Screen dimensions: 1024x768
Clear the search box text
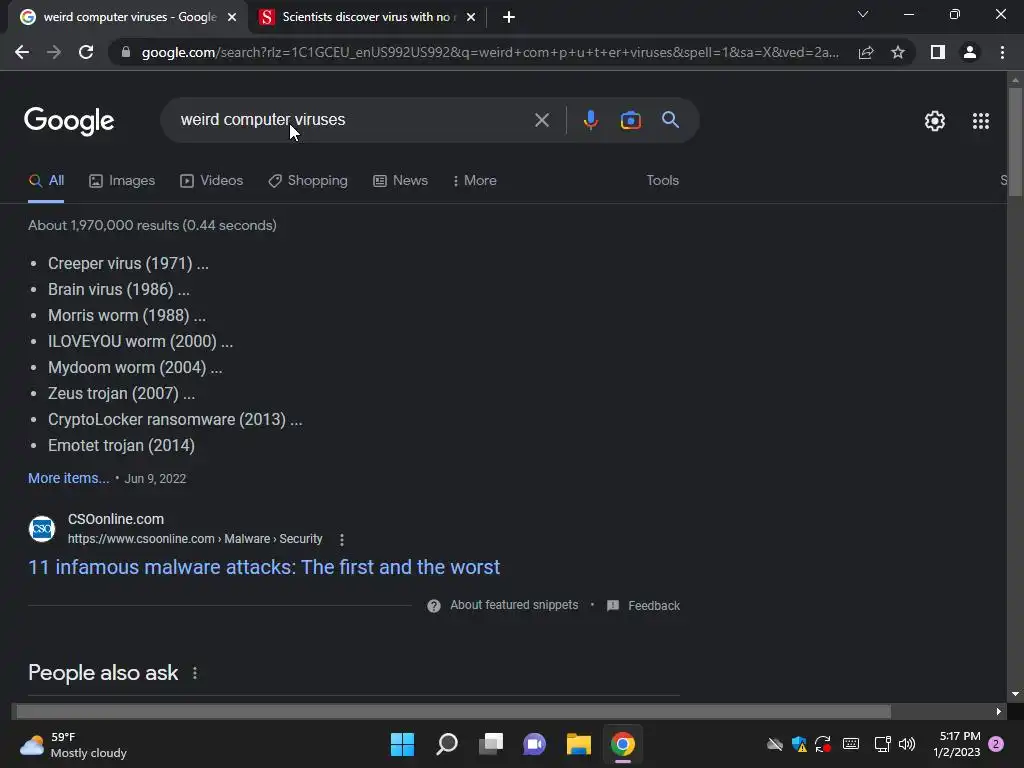[541, 120]
